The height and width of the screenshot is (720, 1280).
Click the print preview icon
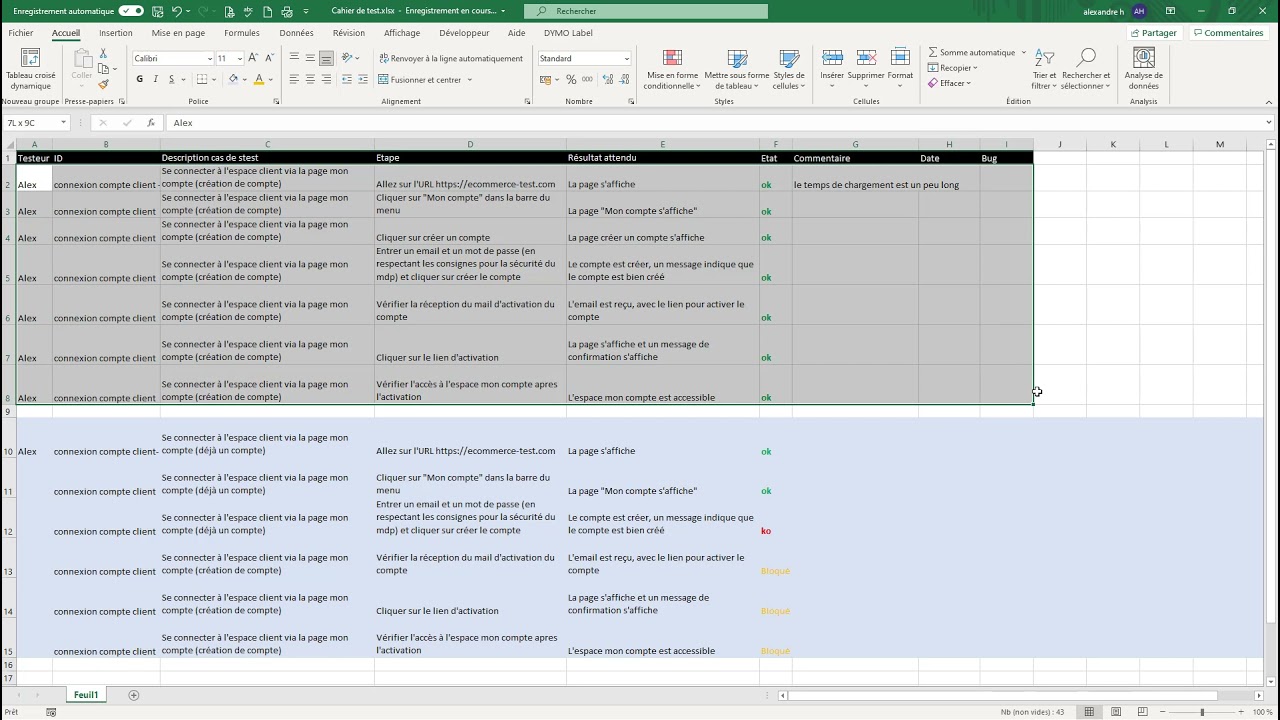(x=229, y=11)
